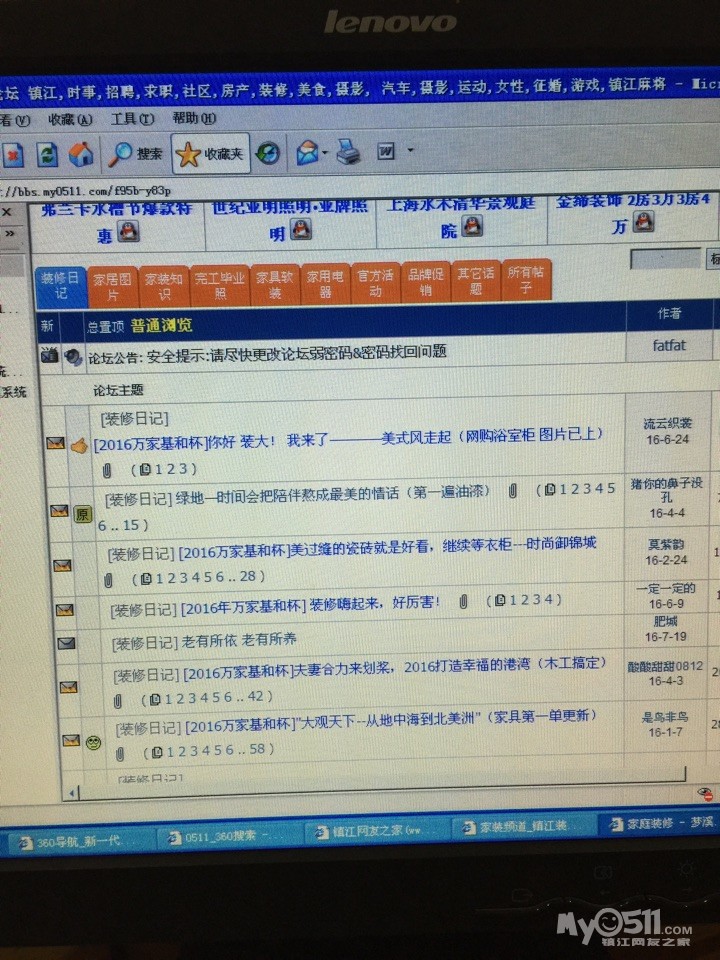Toggle the 收藏夹 favorites panel button

[x=209, y=154]
